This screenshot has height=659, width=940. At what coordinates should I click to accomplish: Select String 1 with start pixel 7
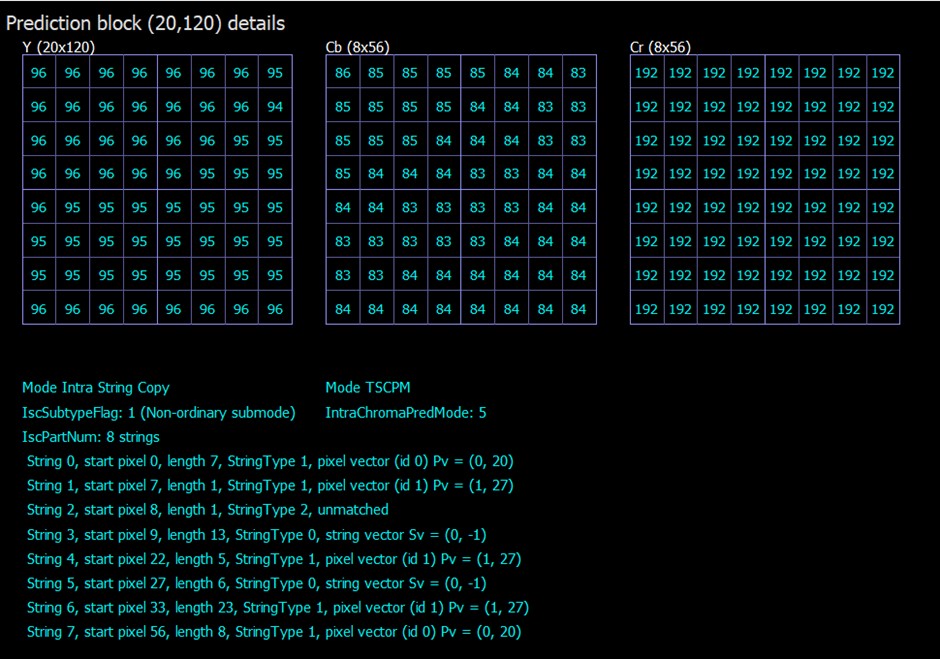pyautogui.click(x=270, y=485)
